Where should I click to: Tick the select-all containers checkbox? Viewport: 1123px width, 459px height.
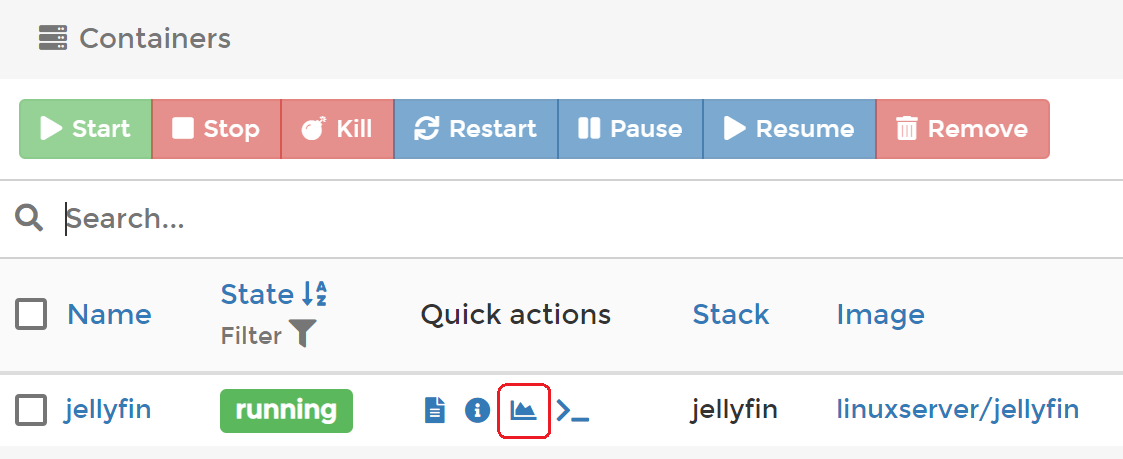[x=31, y=315]
